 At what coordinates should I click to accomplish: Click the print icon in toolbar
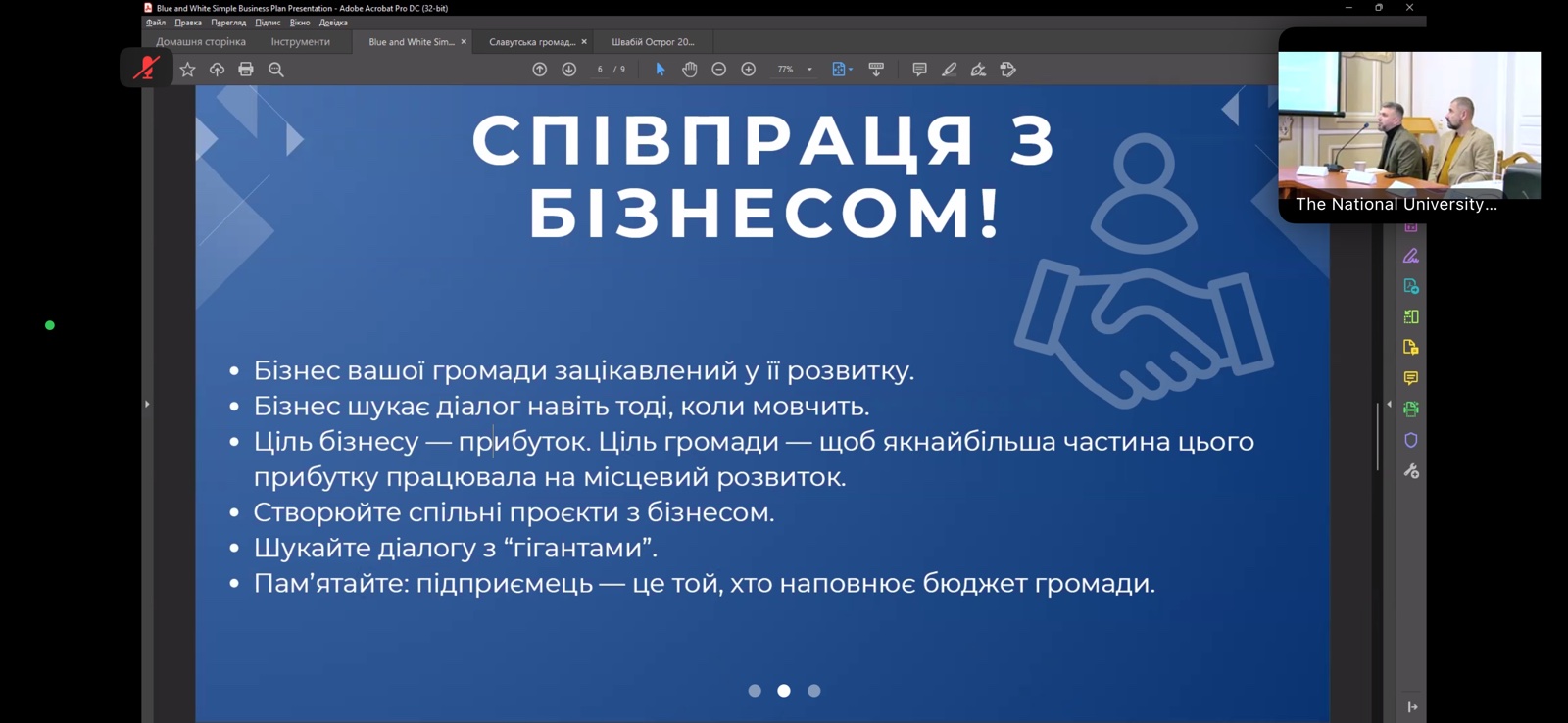pos(246,70)
